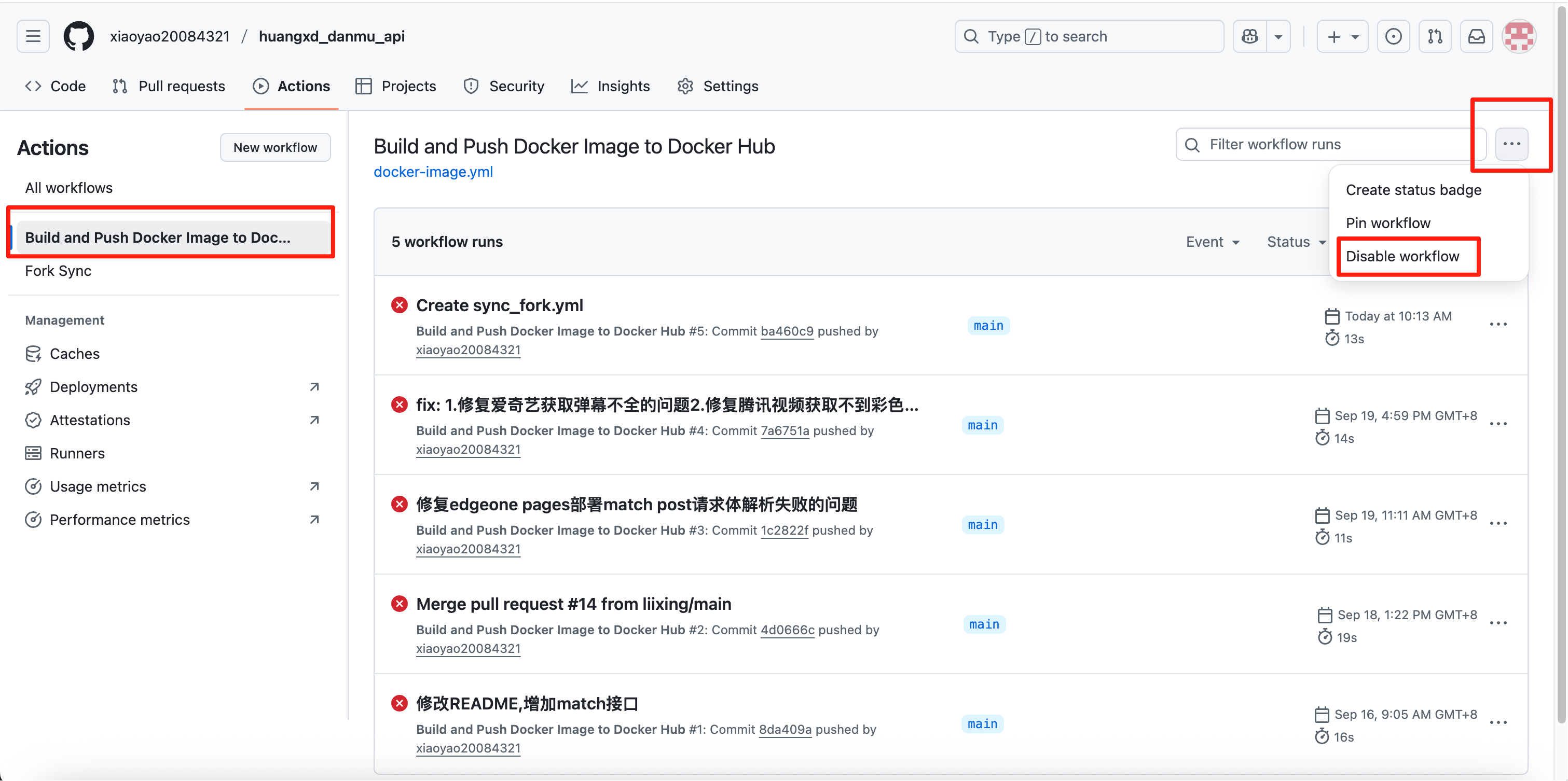Open the 'fix: 1.修复爱奇艺' workflow run

click(667, 405)
